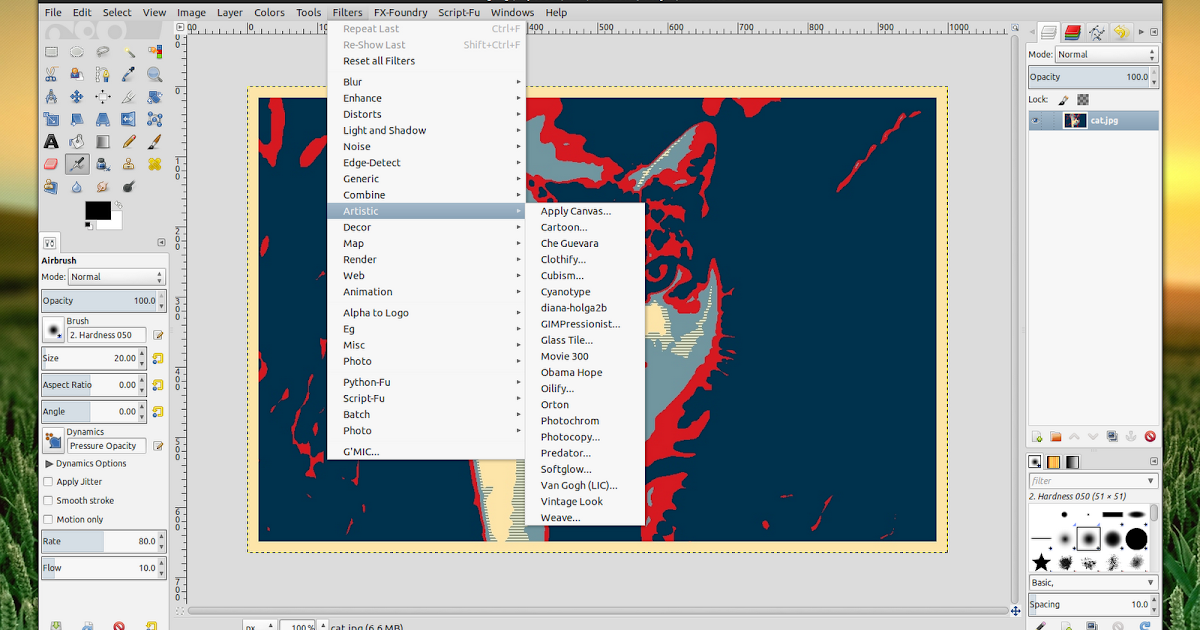1200x630 pixels.
Task: Pick the Eraser tool
Action: tap(51, 163)
